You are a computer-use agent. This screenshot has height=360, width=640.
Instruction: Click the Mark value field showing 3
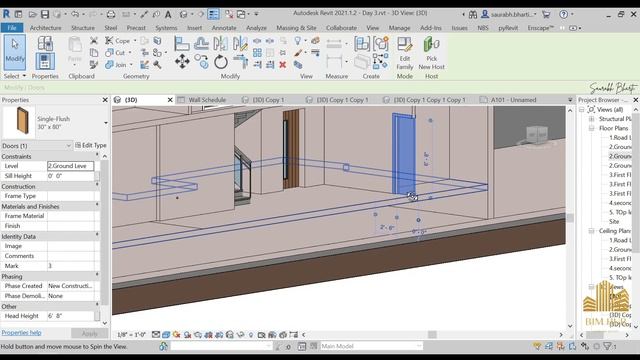click(x=71, y=266)
